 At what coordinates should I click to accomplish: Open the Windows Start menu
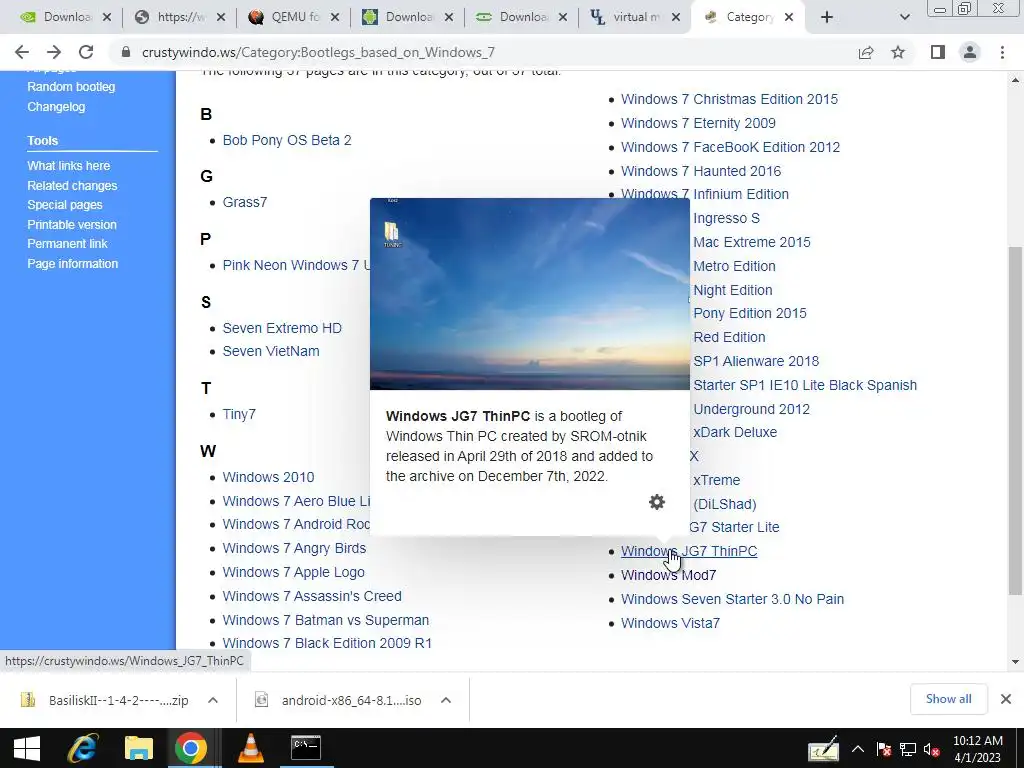click(x=27, y=748)
